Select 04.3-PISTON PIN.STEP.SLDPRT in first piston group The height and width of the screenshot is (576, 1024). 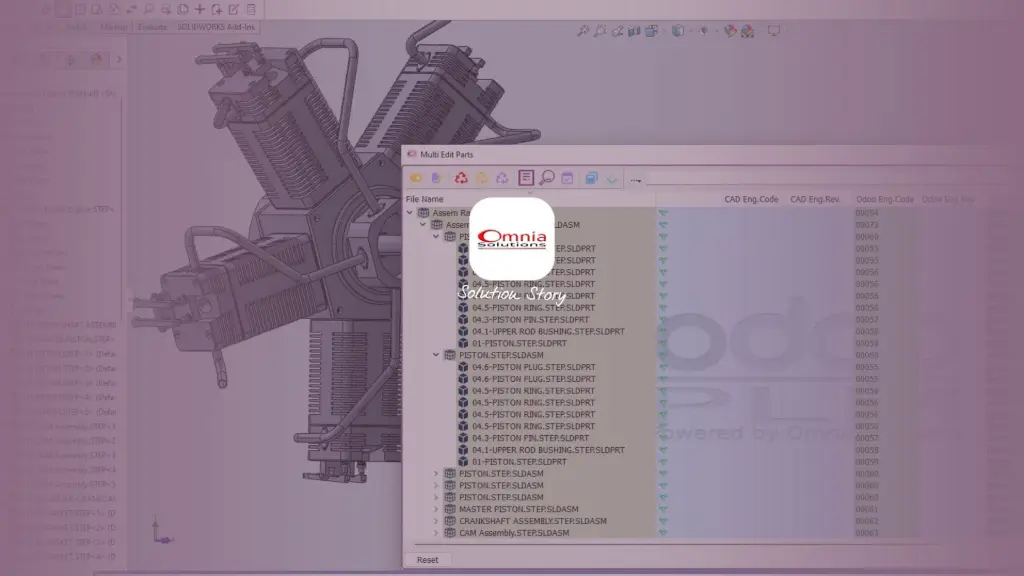530,320
